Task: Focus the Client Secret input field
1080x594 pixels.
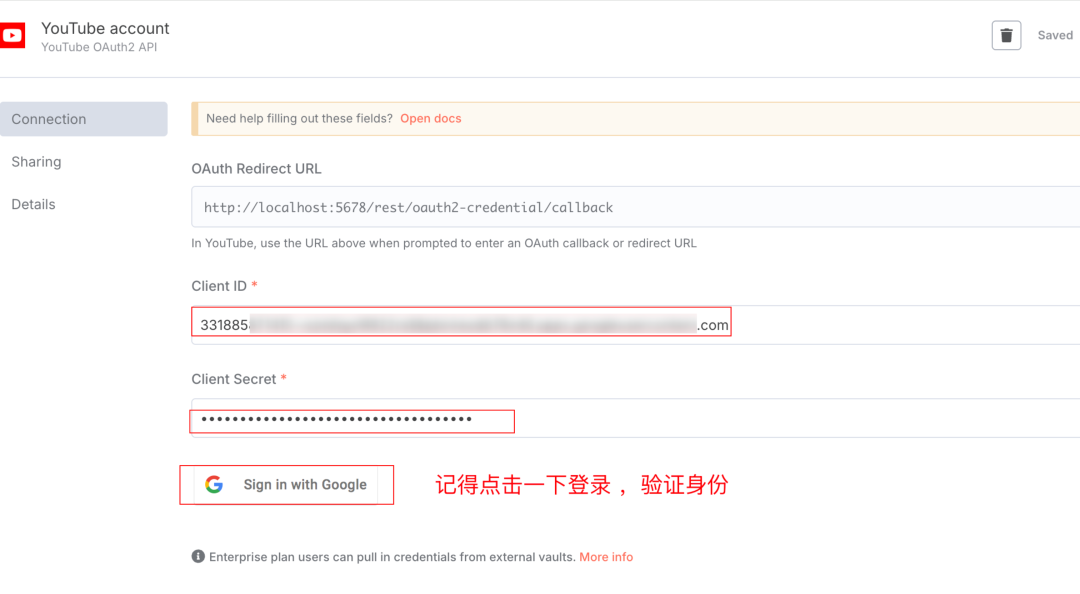Action: pos(635,418)
